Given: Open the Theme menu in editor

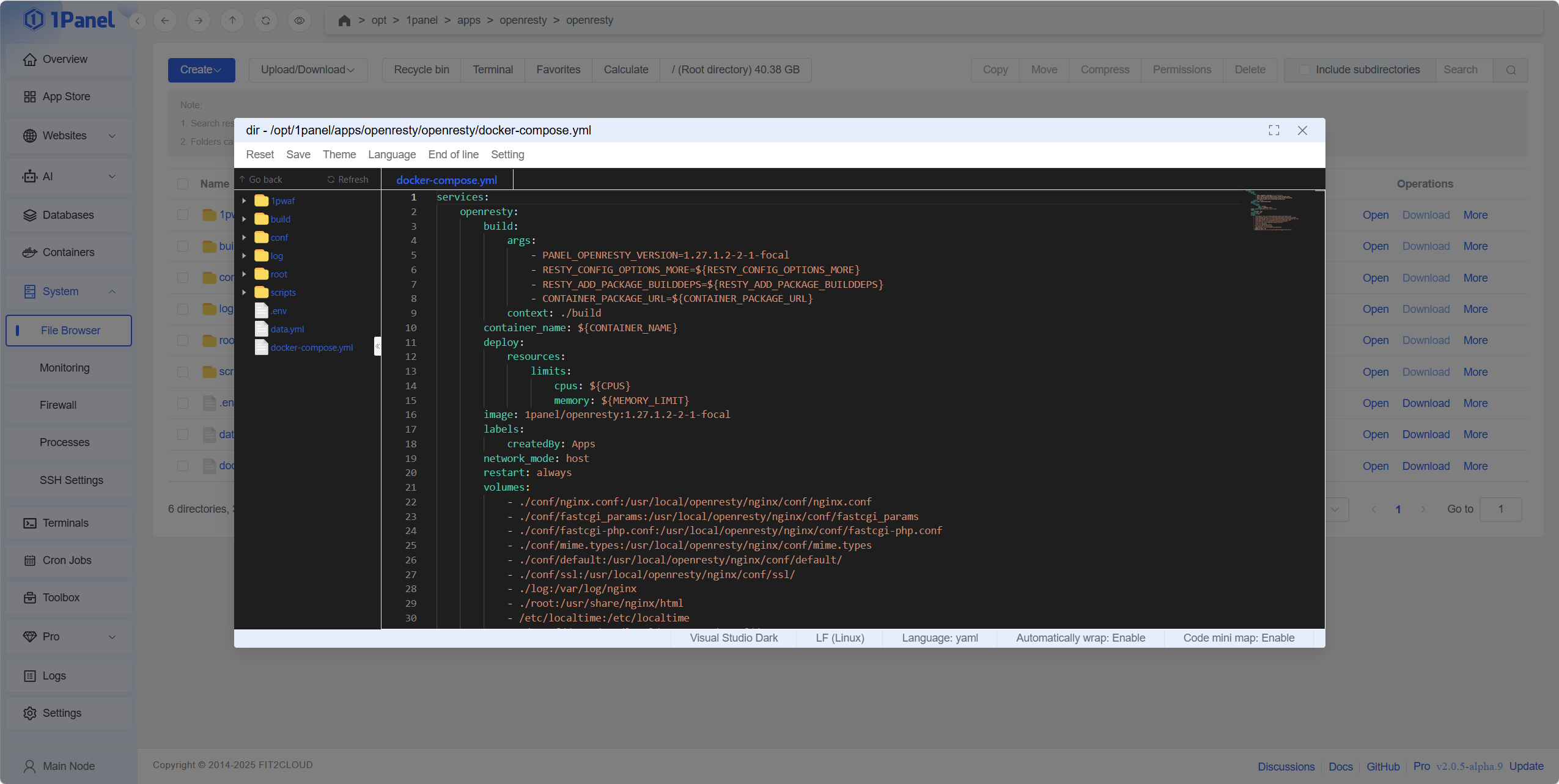Looking at the screenshot, I should 339,155.
